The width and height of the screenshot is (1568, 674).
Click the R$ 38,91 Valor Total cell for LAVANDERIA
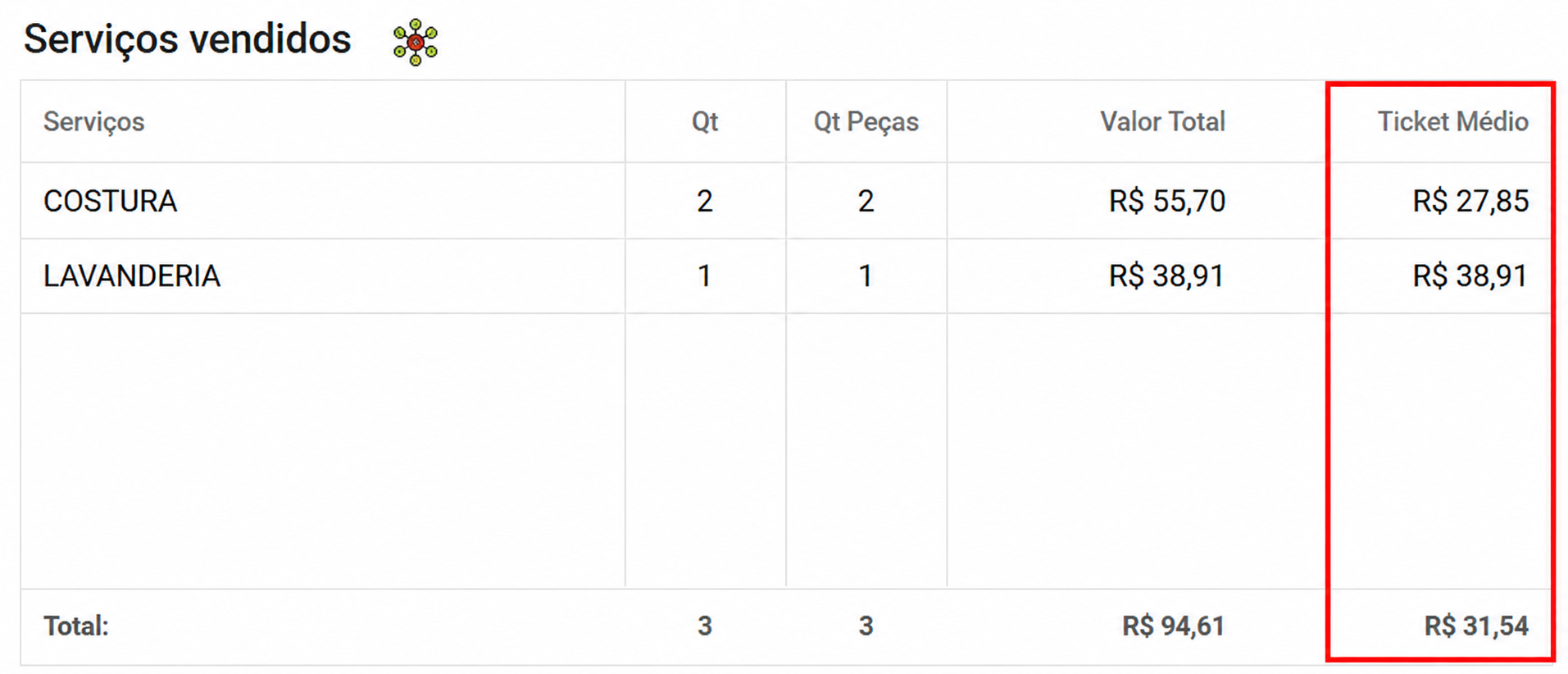point(1166,276)
